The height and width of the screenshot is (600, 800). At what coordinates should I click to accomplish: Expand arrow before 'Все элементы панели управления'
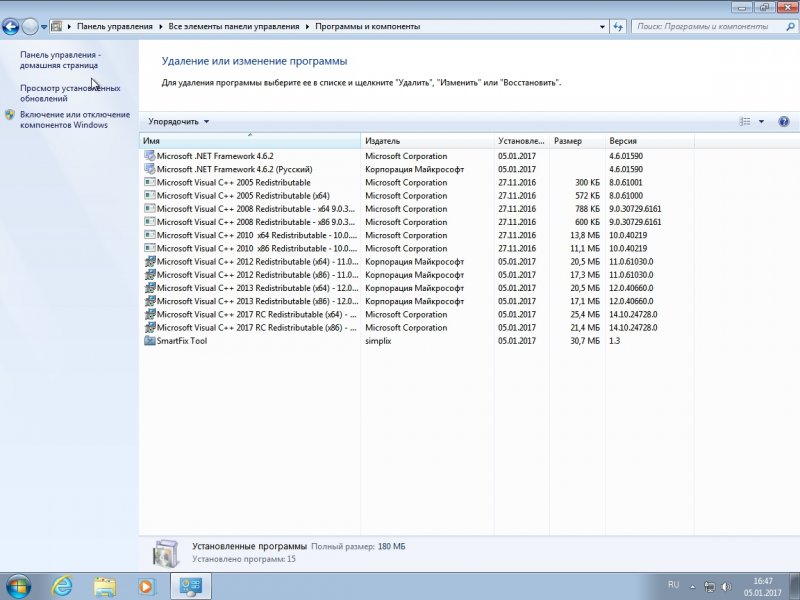[161, 27]
